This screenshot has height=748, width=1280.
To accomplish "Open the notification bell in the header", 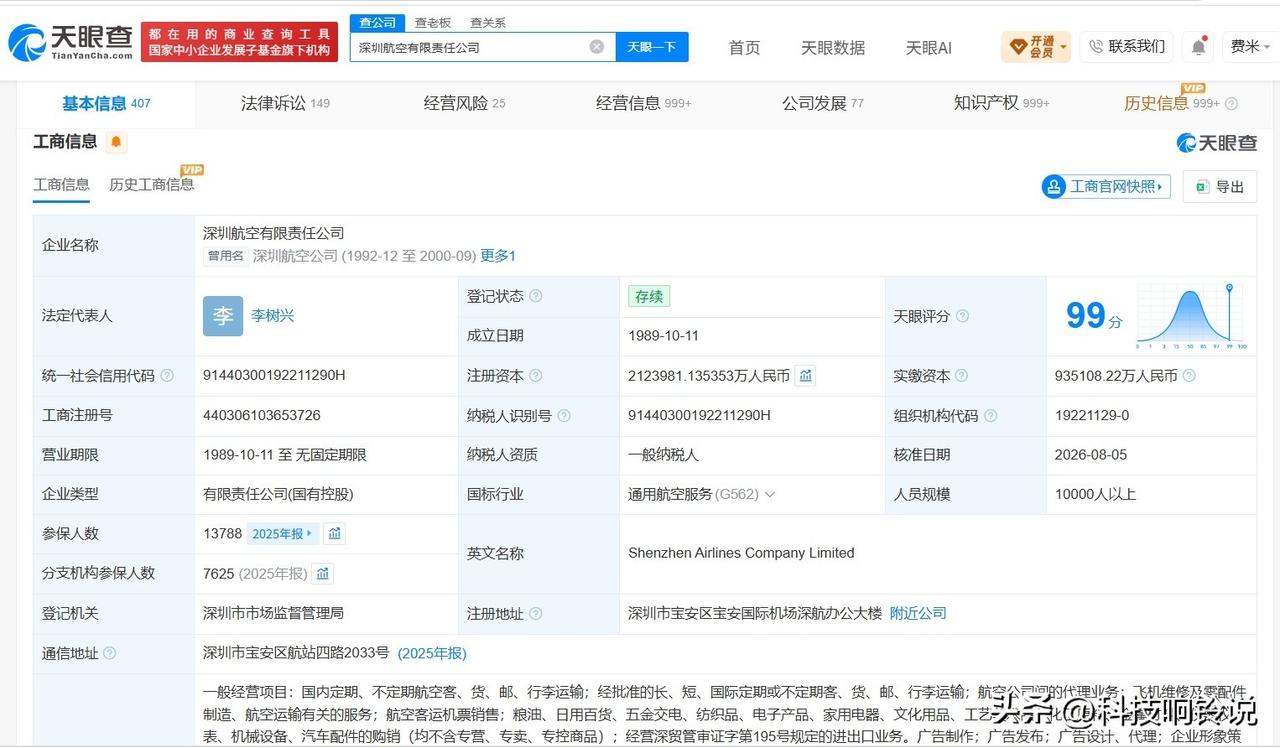I will click(x=1198, y=47).
